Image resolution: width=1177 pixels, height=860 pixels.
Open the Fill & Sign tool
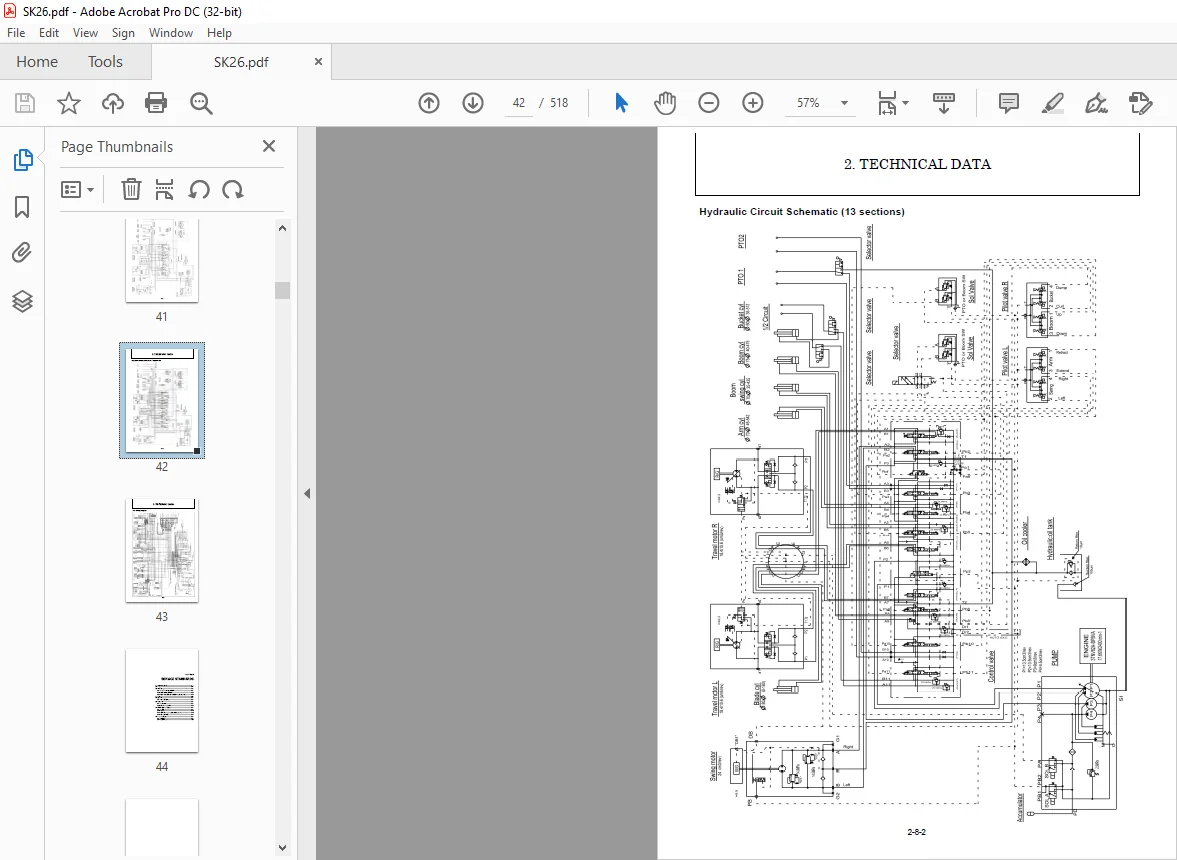pos(1096,103)
